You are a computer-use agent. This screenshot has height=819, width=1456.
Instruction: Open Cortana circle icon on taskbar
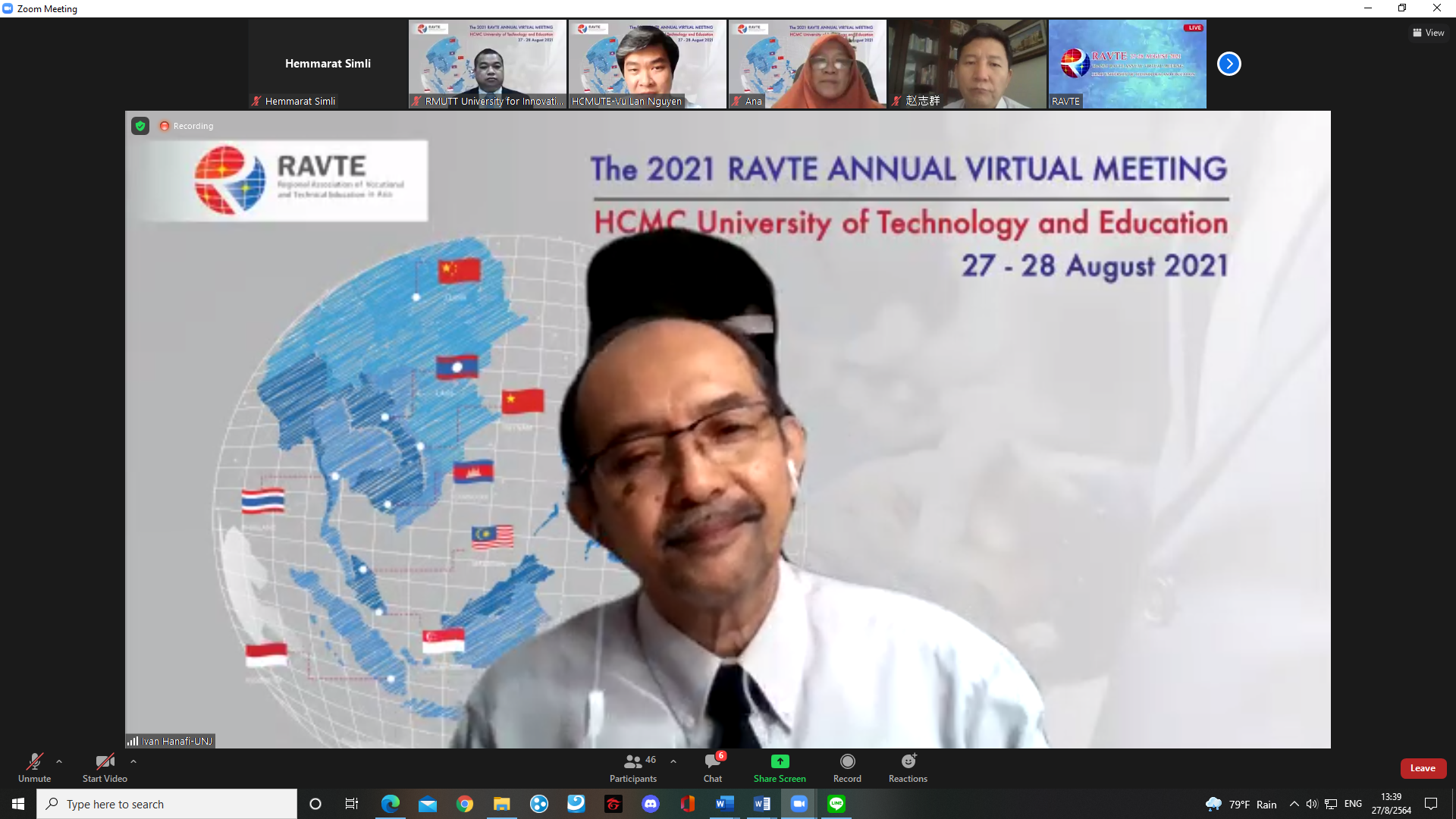point(315,804)
